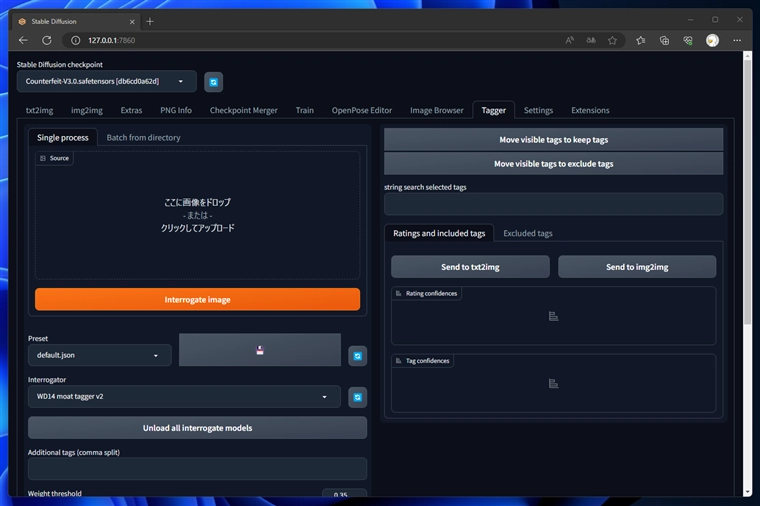
Task: Open the read aloud icon in browser toolbar
Action: (x=570, y=40)
